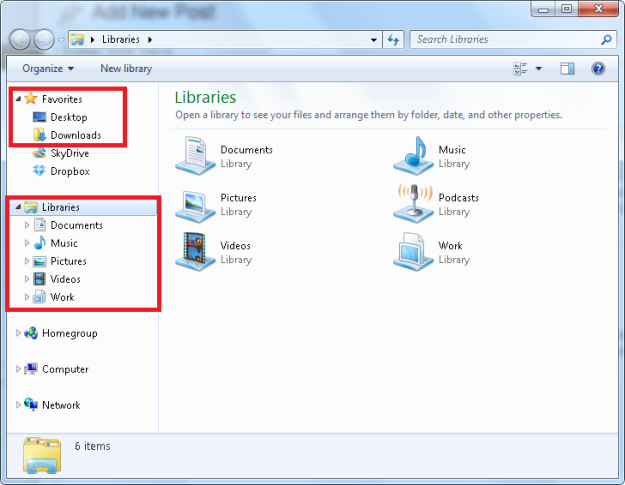The height and width of the screenshot is (485, 625).
Task: Select the Downloads folder icon in Favorites
Action: coord(39,135)
